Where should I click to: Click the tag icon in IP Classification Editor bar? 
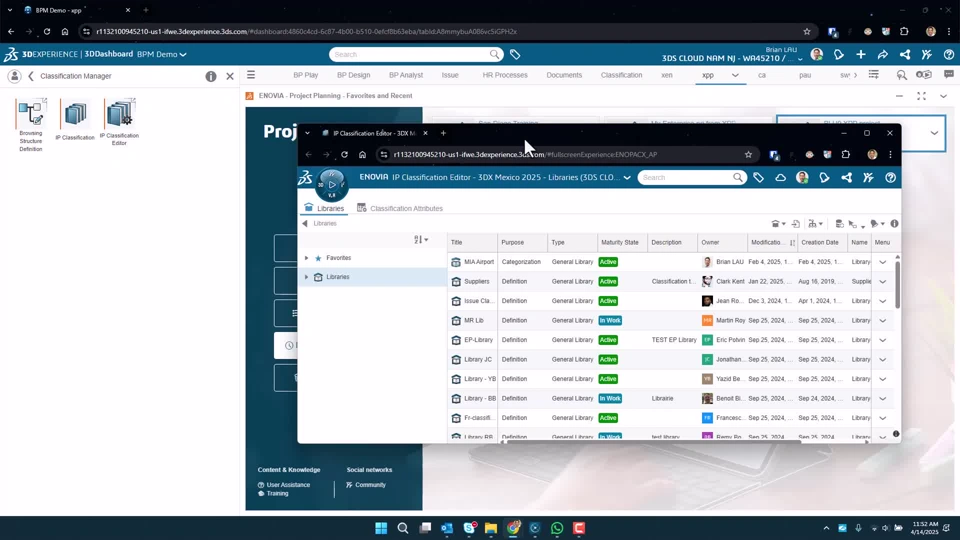pyautogui.click(x=759, y=178)
